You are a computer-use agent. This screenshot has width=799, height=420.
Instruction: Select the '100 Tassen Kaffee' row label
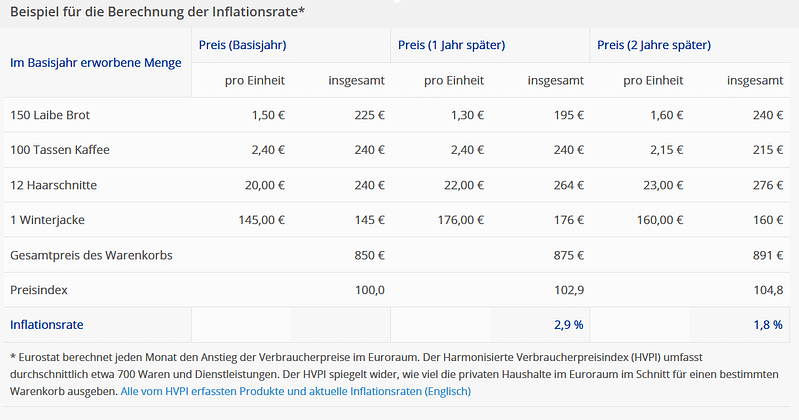click(x=60, y=150)
